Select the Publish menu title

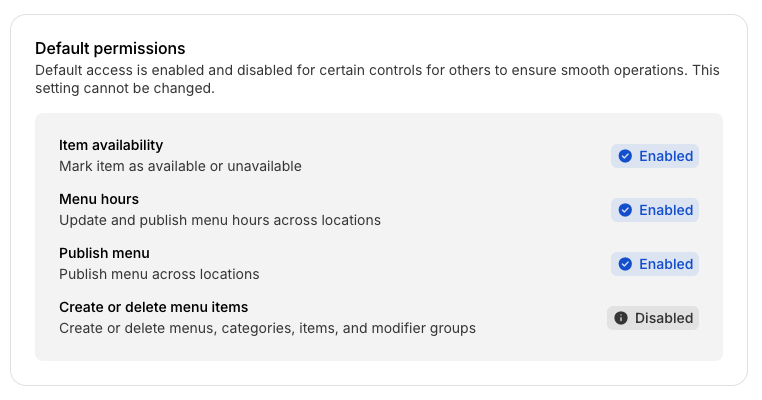tap(104, 253)
